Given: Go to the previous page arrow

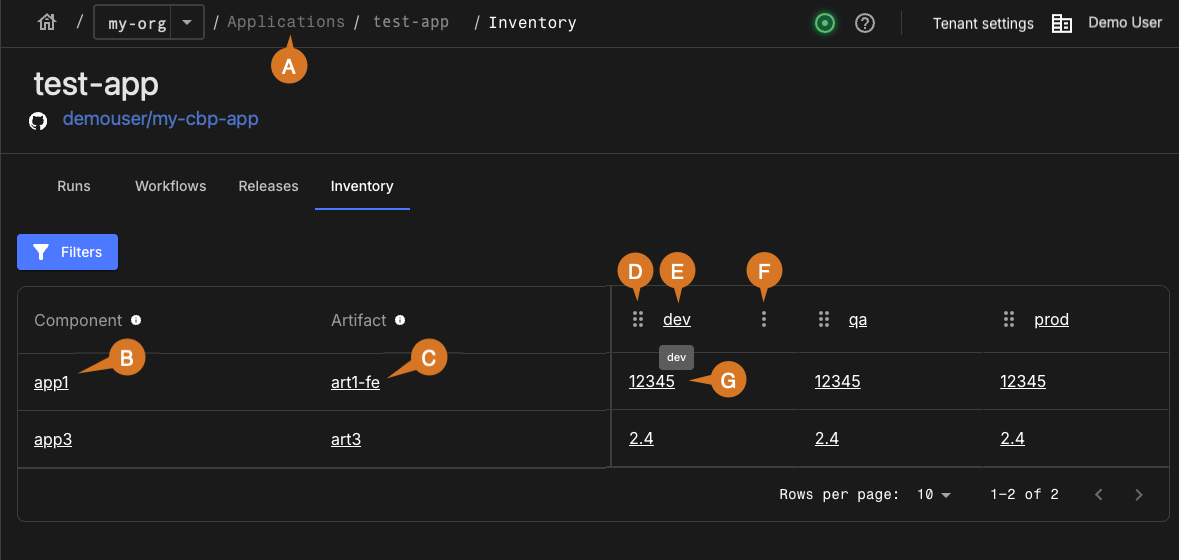Looking at the screenshot, I should [1099, 495].
